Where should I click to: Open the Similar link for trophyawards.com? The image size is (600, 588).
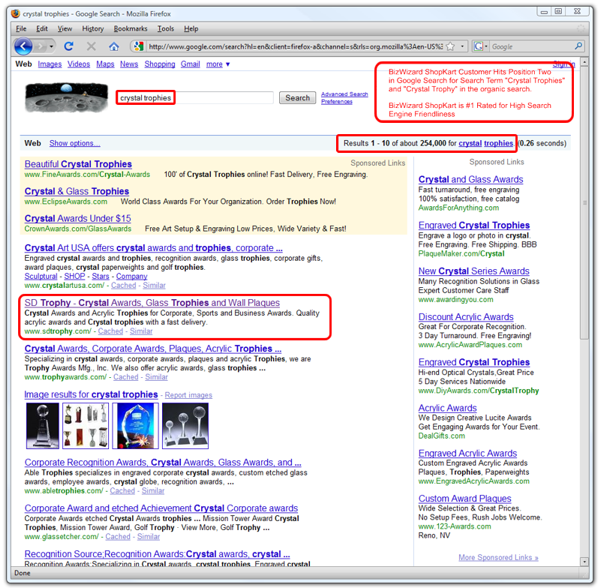156,377
